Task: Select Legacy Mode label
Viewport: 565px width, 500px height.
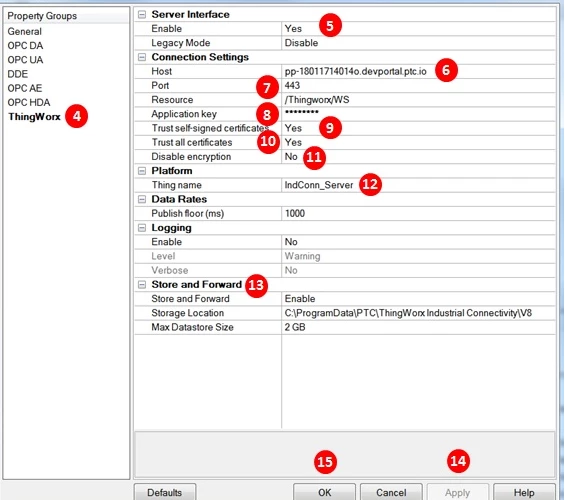Action: tap(181, 43)
